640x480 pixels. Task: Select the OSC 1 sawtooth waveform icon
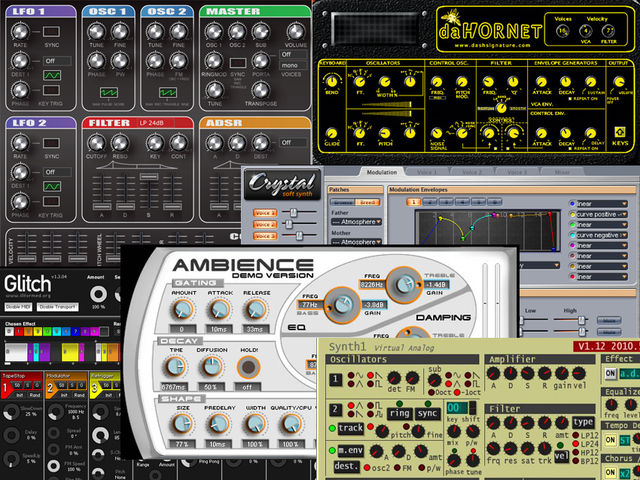pos(109,93)
